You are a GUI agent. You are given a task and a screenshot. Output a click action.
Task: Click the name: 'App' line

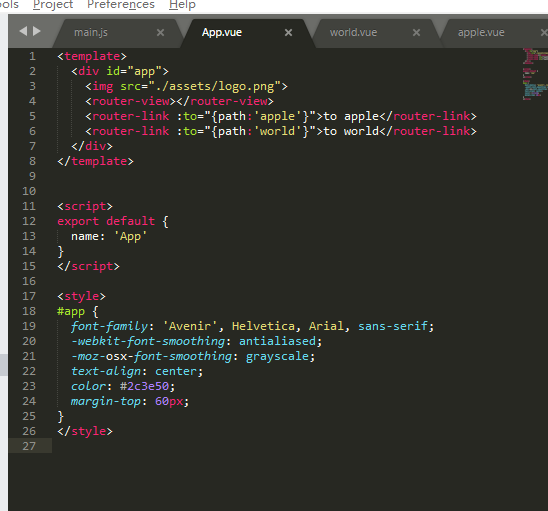coord(109,236)
